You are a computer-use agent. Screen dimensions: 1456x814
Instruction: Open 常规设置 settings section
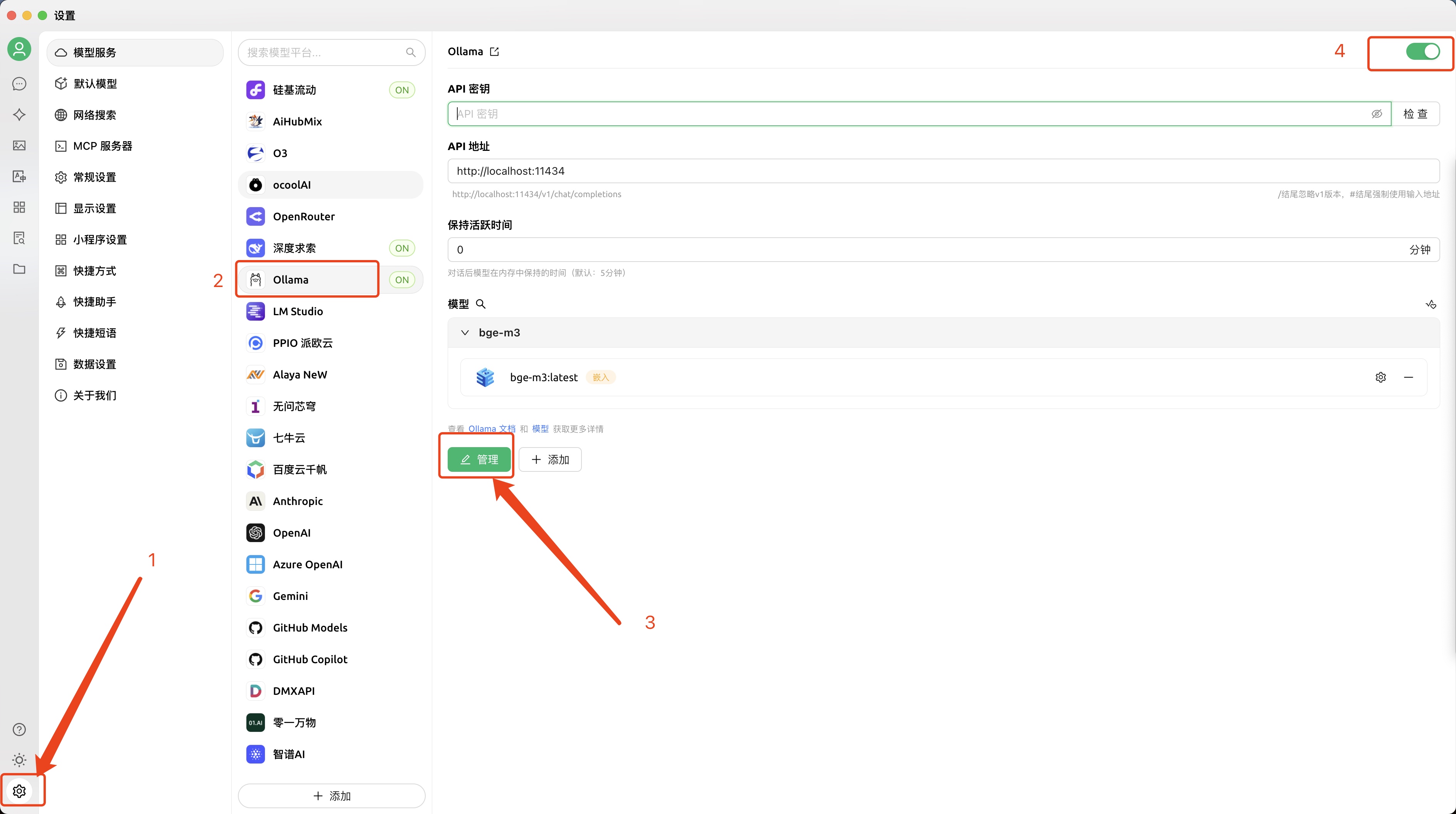click(x=135, y=177)
